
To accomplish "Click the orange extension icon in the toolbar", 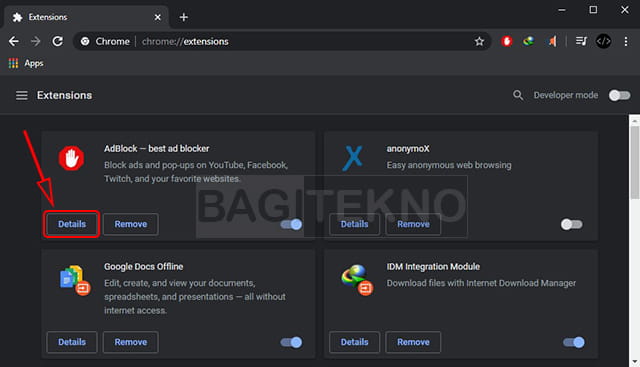I will click(552, 41).
